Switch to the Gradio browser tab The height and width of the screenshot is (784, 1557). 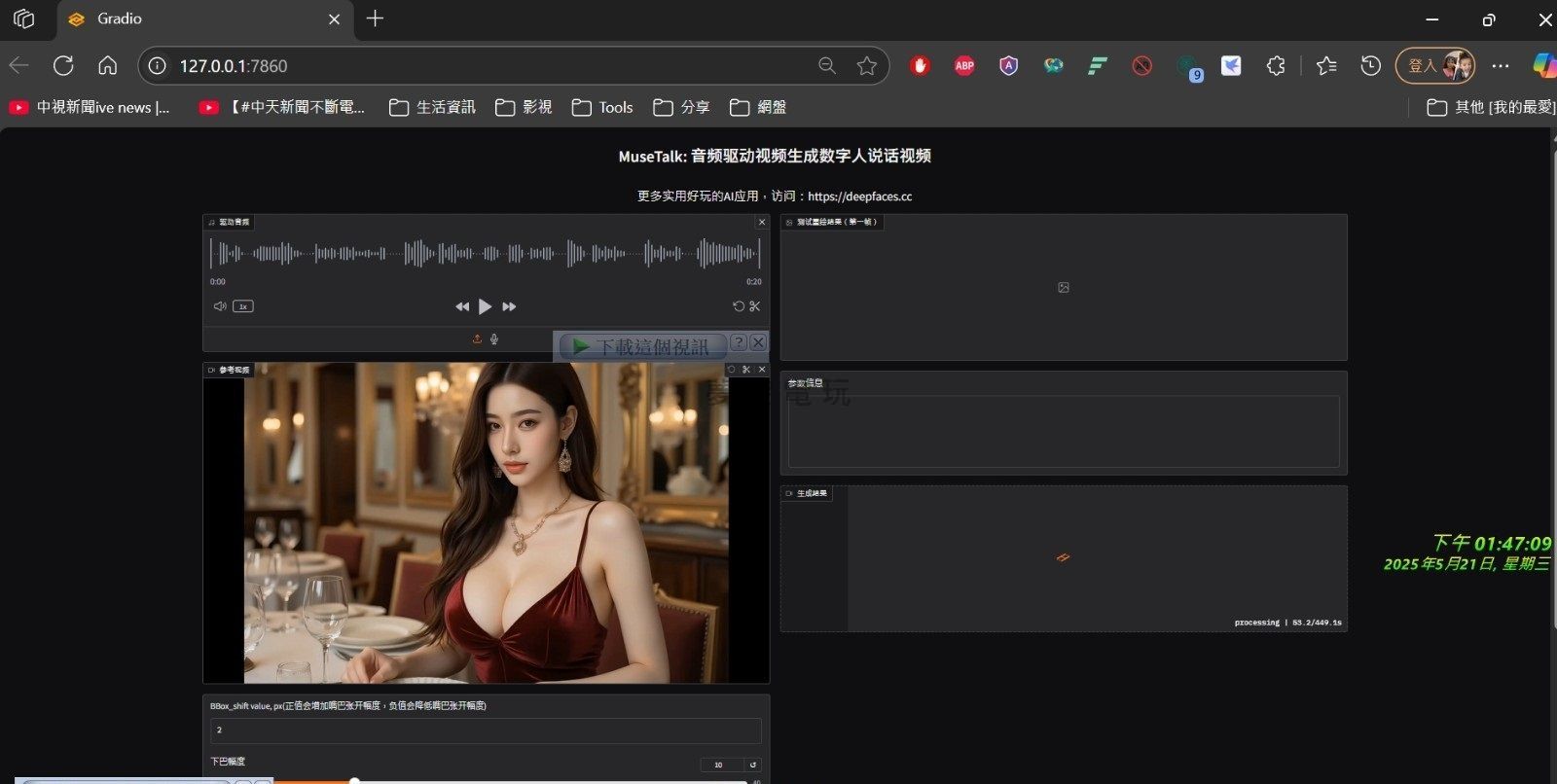click(195, 18)
